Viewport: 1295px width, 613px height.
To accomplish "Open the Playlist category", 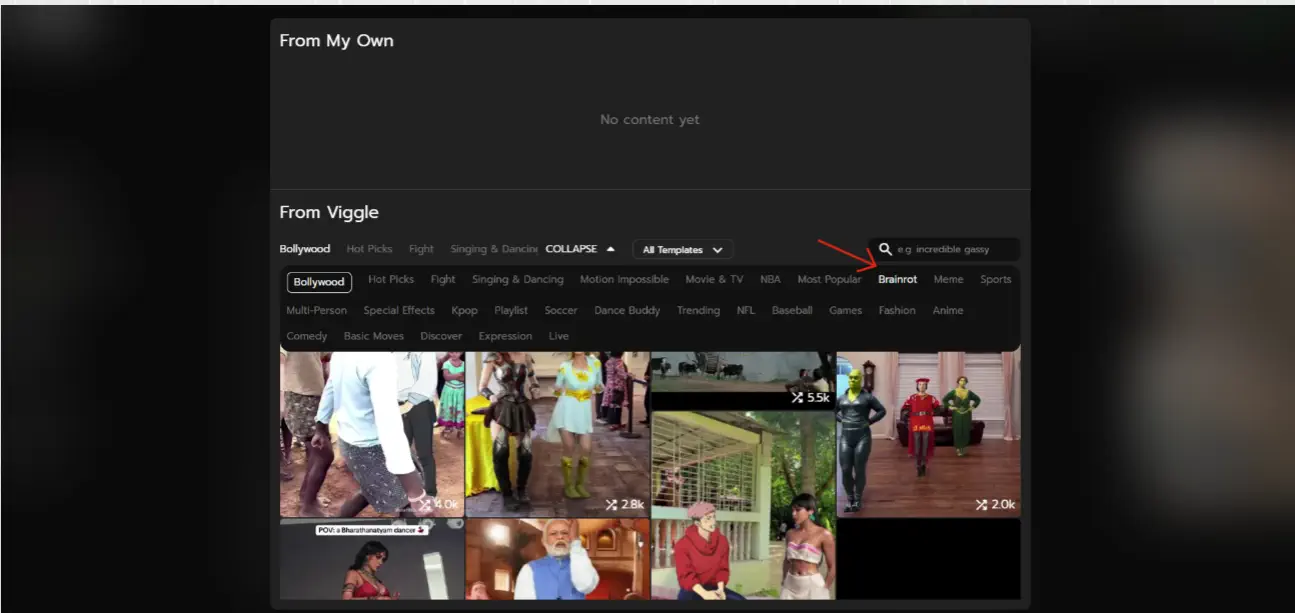I will (511, 310).
